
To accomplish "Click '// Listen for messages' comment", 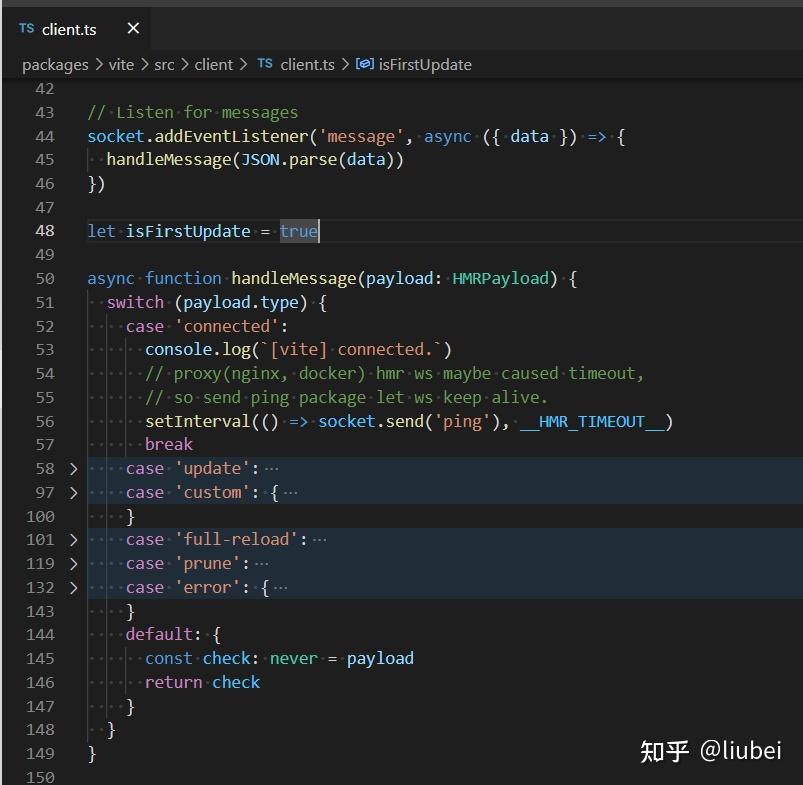I will [x=193, y=113].
